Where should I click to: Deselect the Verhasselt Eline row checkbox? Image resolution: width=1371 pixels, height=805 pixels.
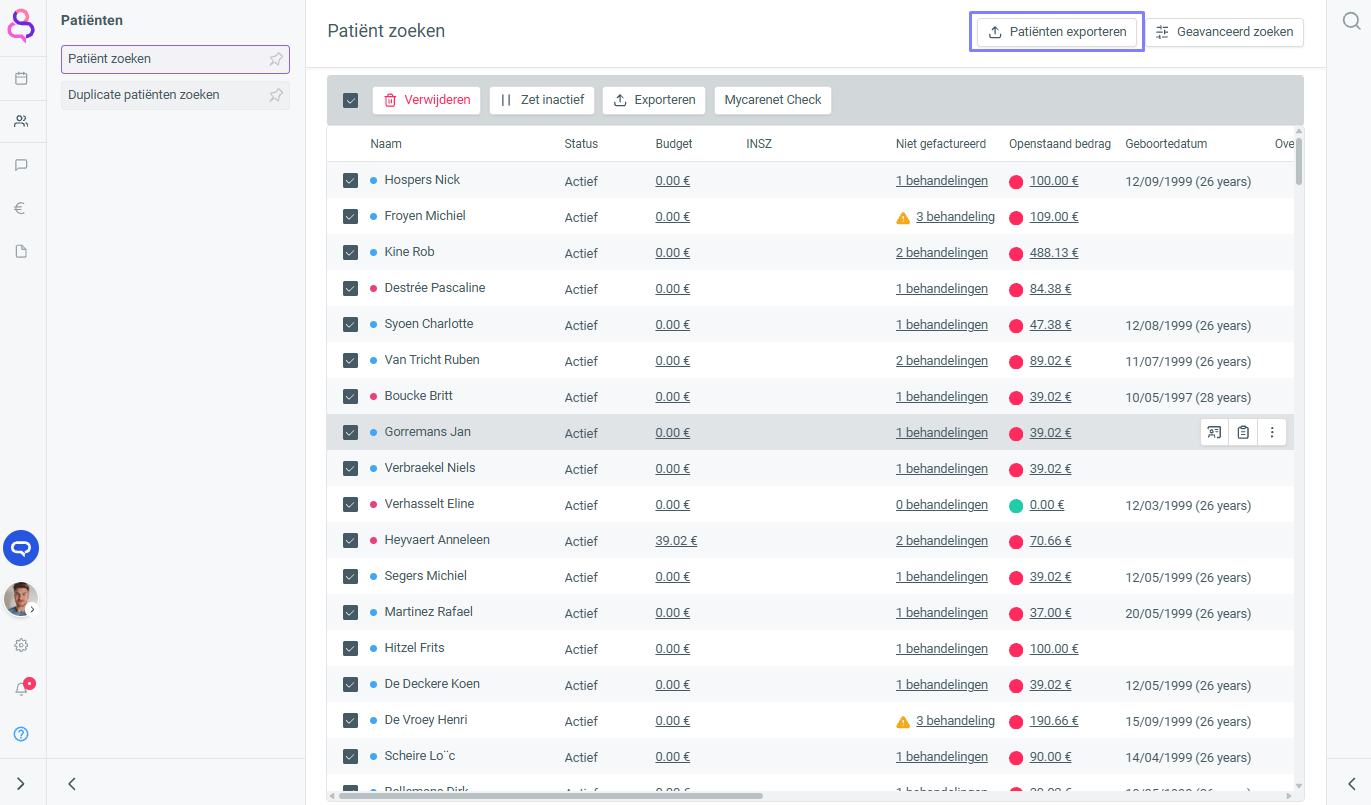[350, 505]
